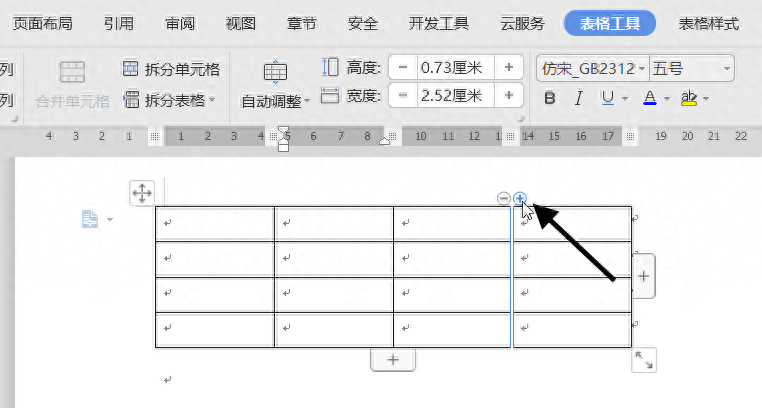Click the add column button right of table
Image resolution: width=762 pixels, height=408 pixels.
pyautogui.click(x=643, y=276)
